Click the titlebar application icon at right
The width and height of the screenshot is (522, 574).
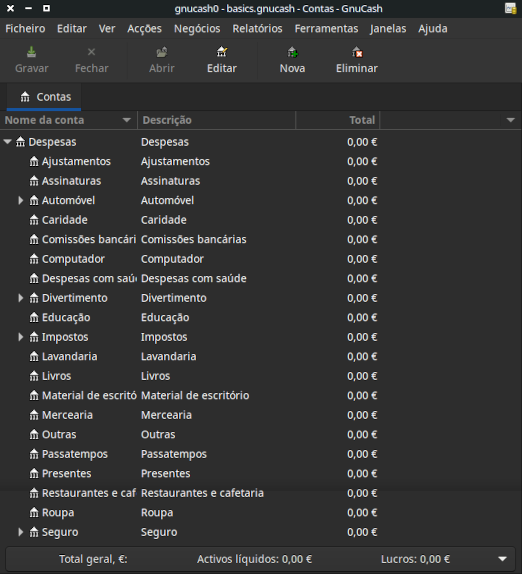(x=511, y=8)
